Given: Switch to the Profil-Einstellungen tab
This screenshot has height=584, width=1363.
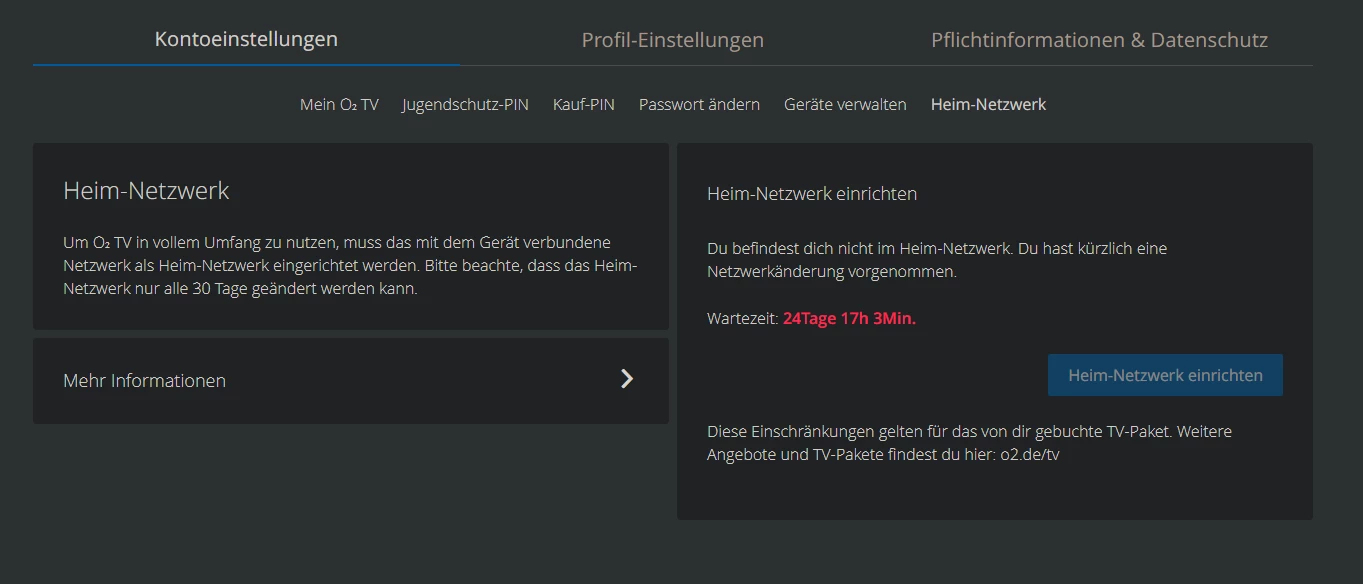Looking at the screenshot, I should [x=672, y=41].
